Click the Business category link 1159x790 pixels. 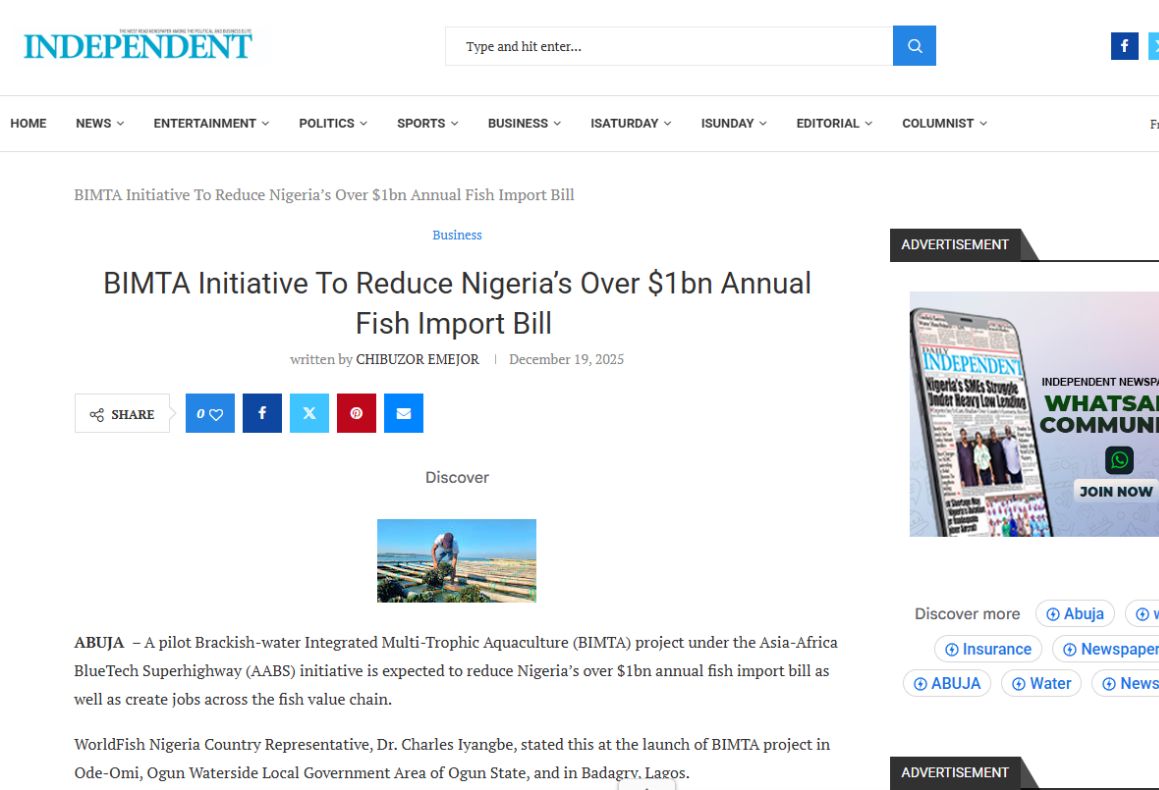457,235
